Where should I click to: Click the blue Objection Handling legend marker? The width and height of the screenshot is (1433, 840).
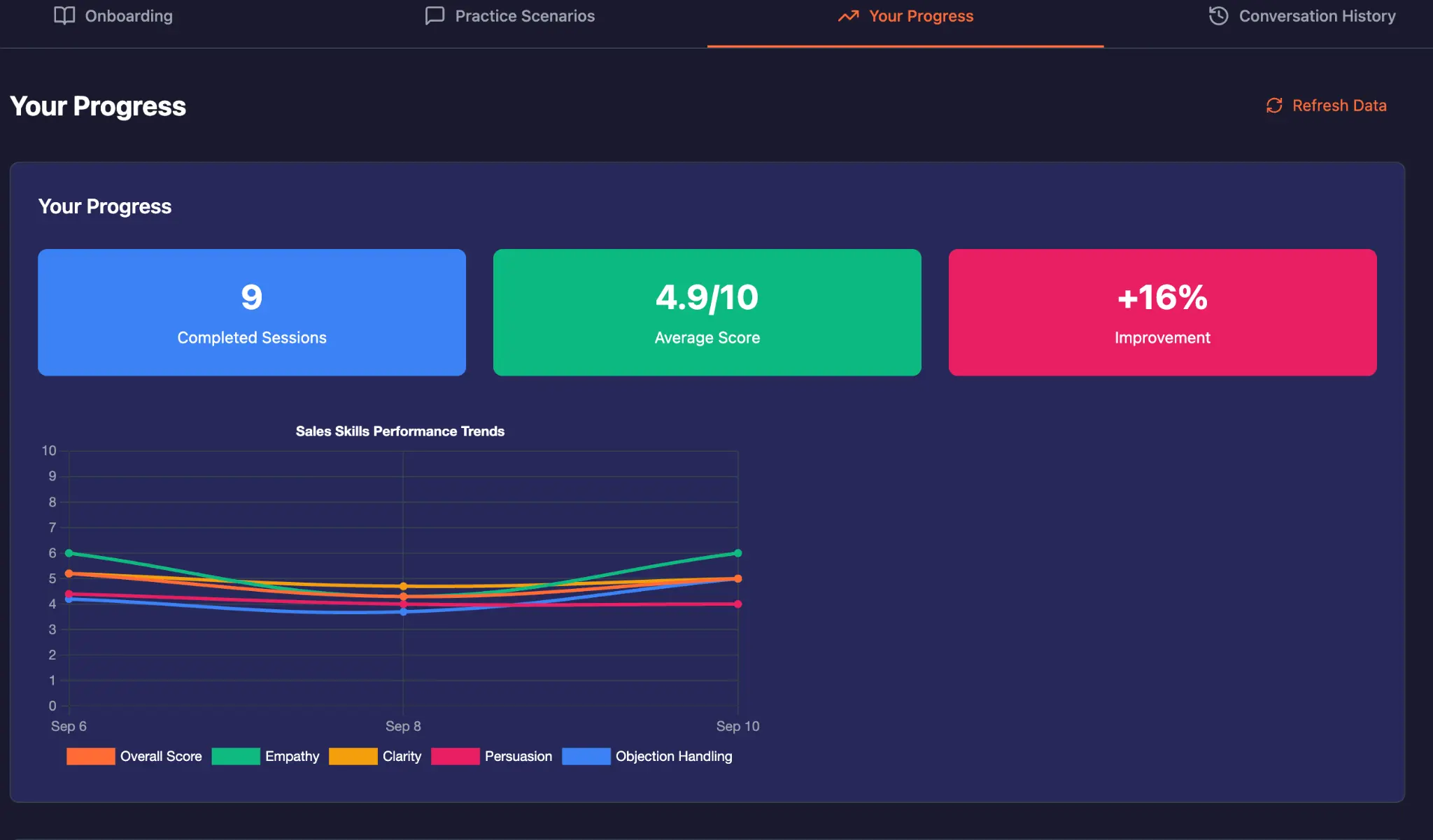(586, 756)
